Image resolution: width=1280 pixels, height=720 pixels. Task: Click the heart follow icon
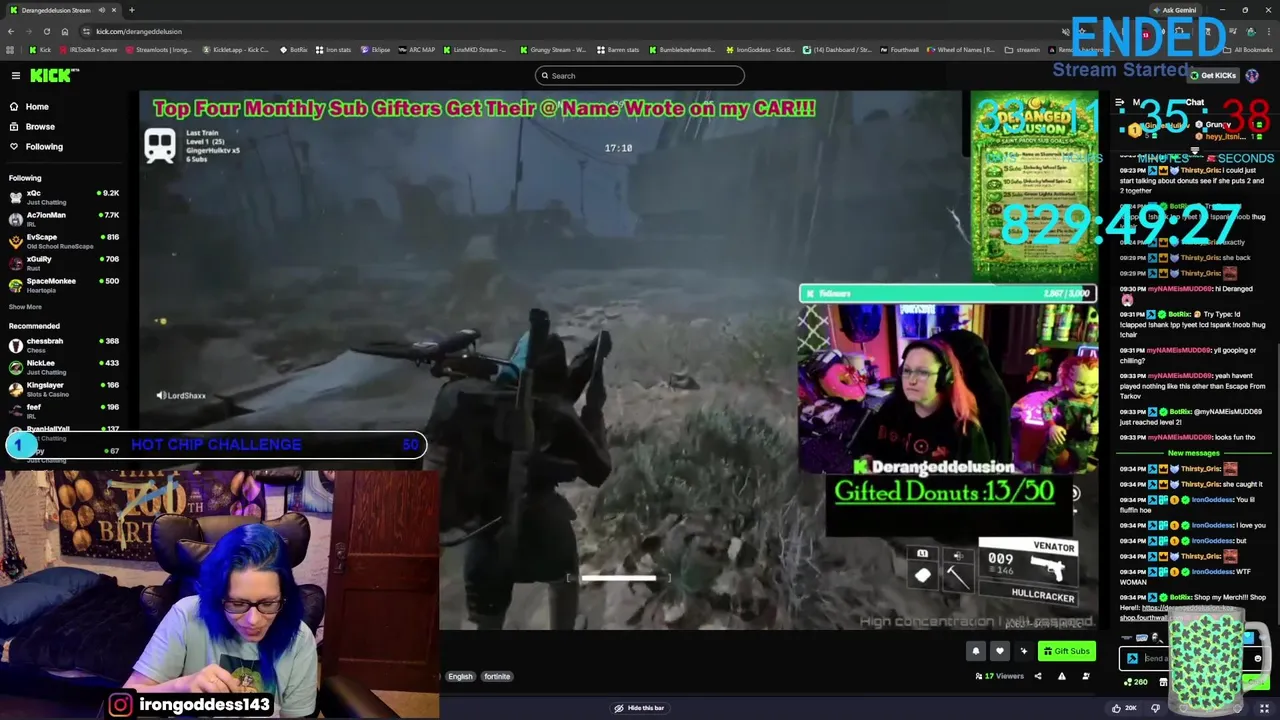999,651
